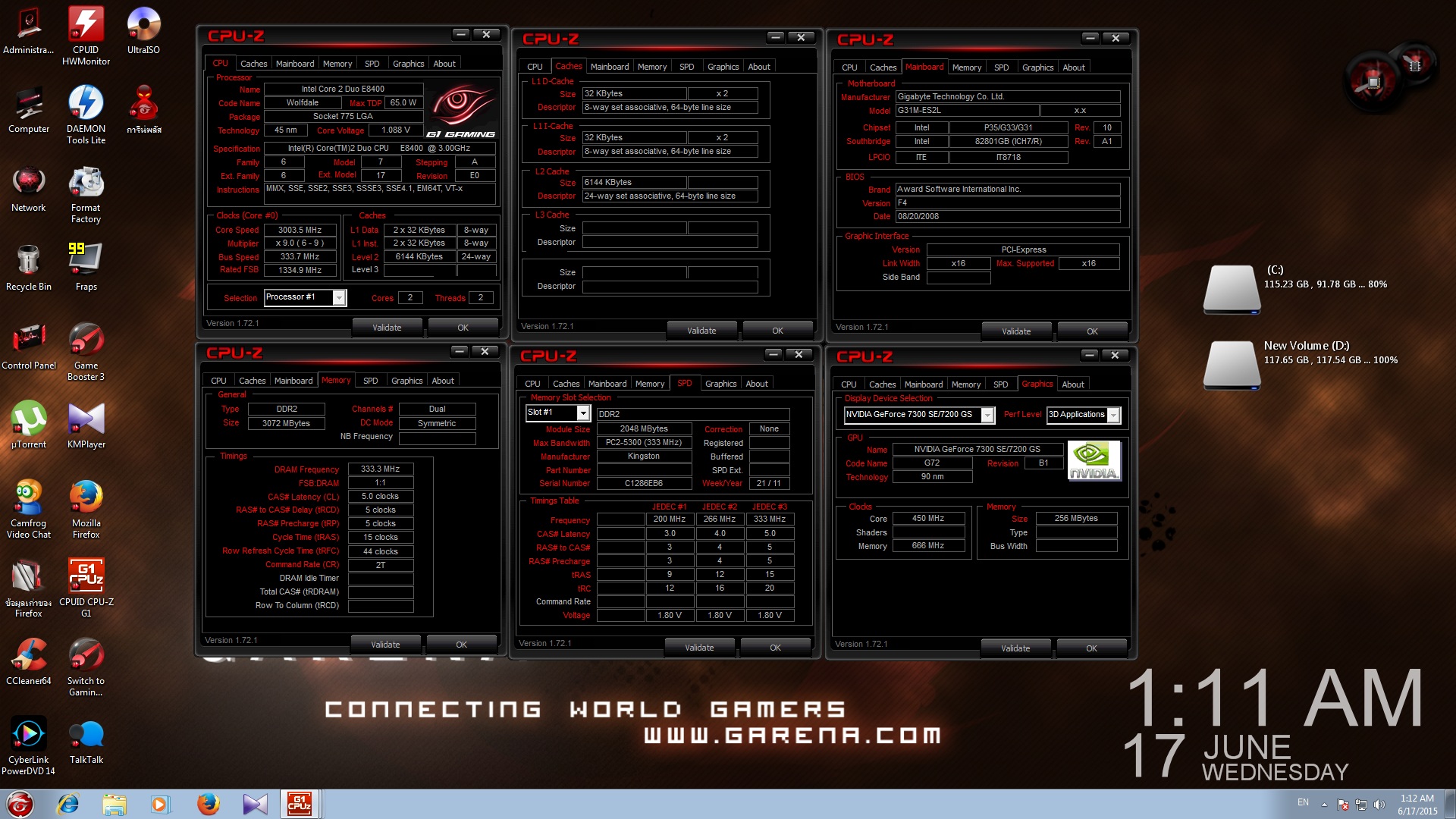Open the C: drive gadget
1456x819 pixels.
pos(1232,288)
